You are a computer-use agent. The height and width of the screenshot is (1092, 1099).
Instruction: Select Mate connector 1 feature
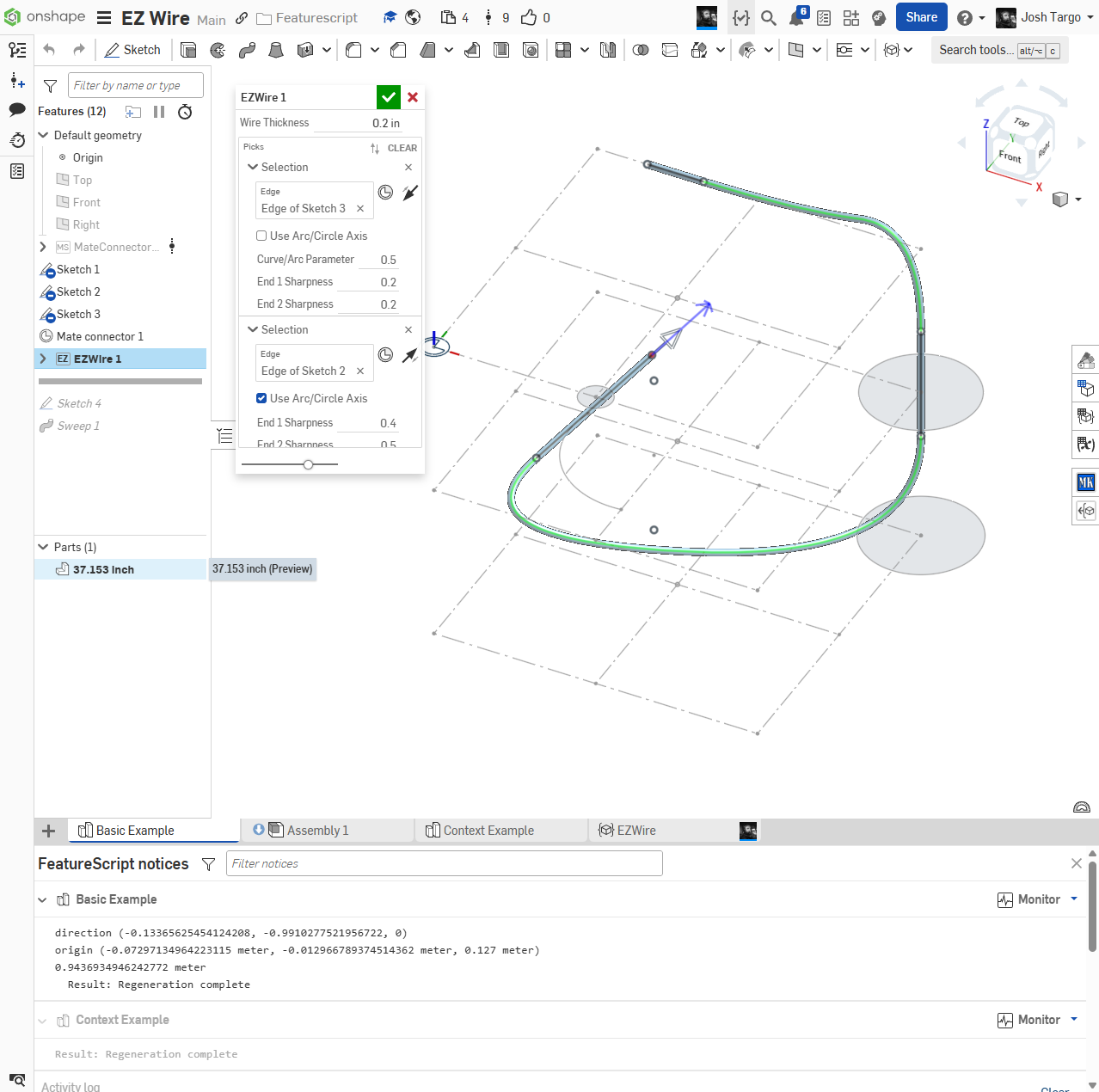100,336
